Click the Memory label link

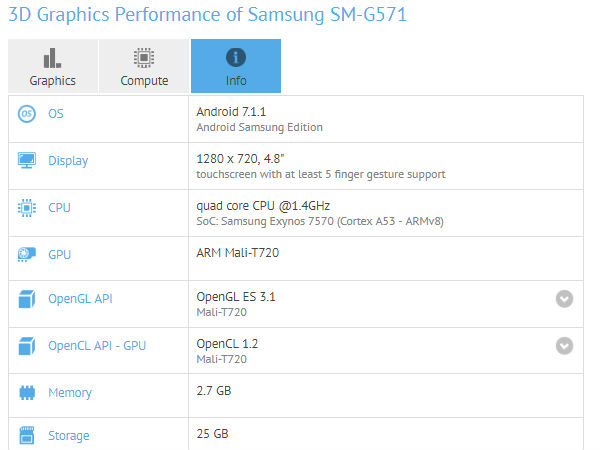click(70, 393)
